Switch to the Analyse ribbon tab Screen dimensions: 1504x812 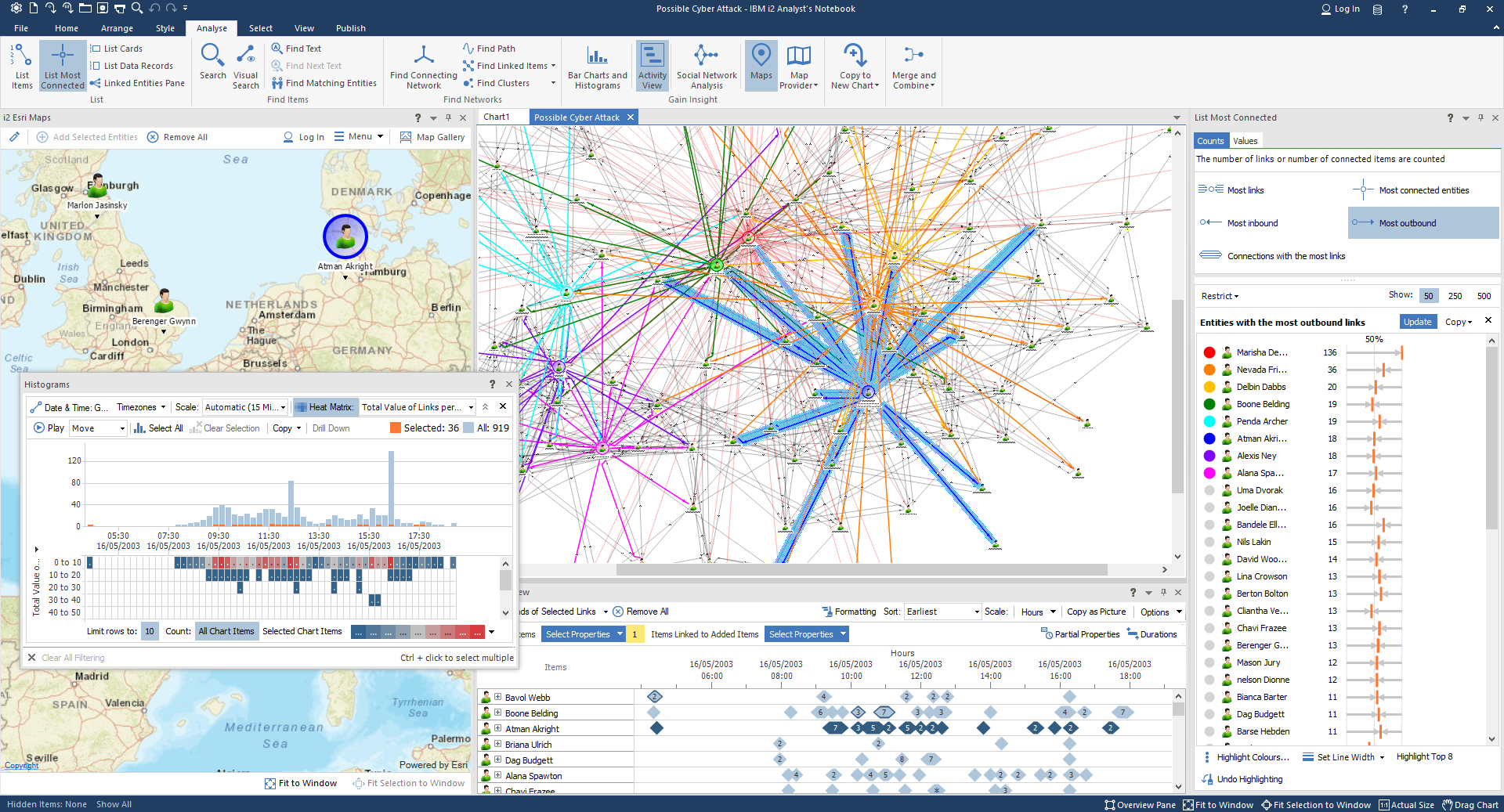tap(211, 27)
